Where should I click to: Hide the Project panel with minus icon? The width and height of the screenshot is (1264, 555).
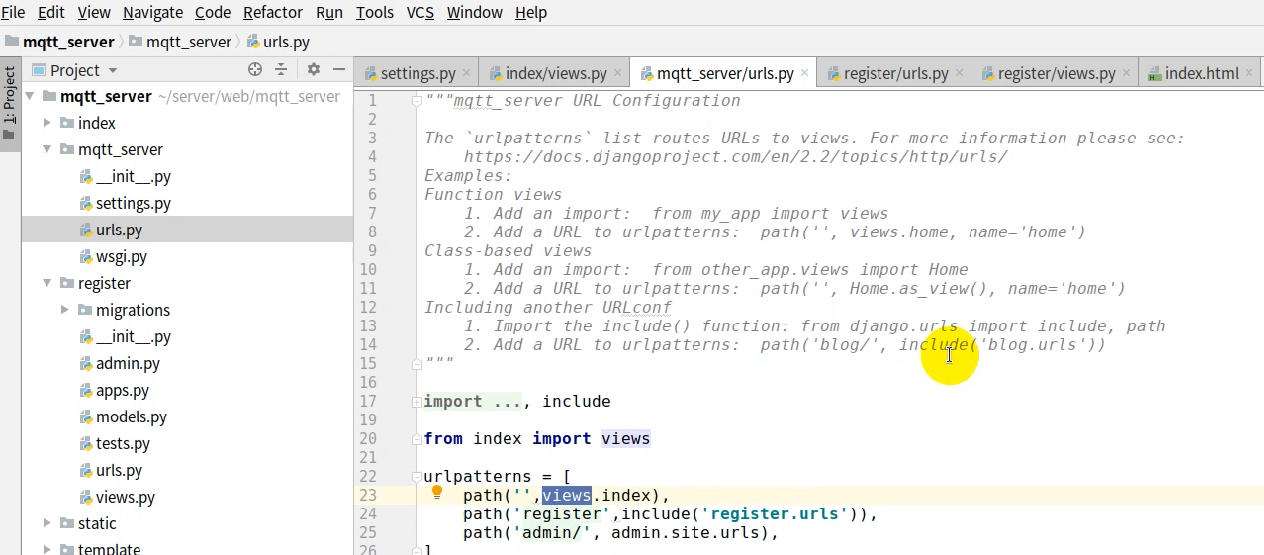pos(339,70)
